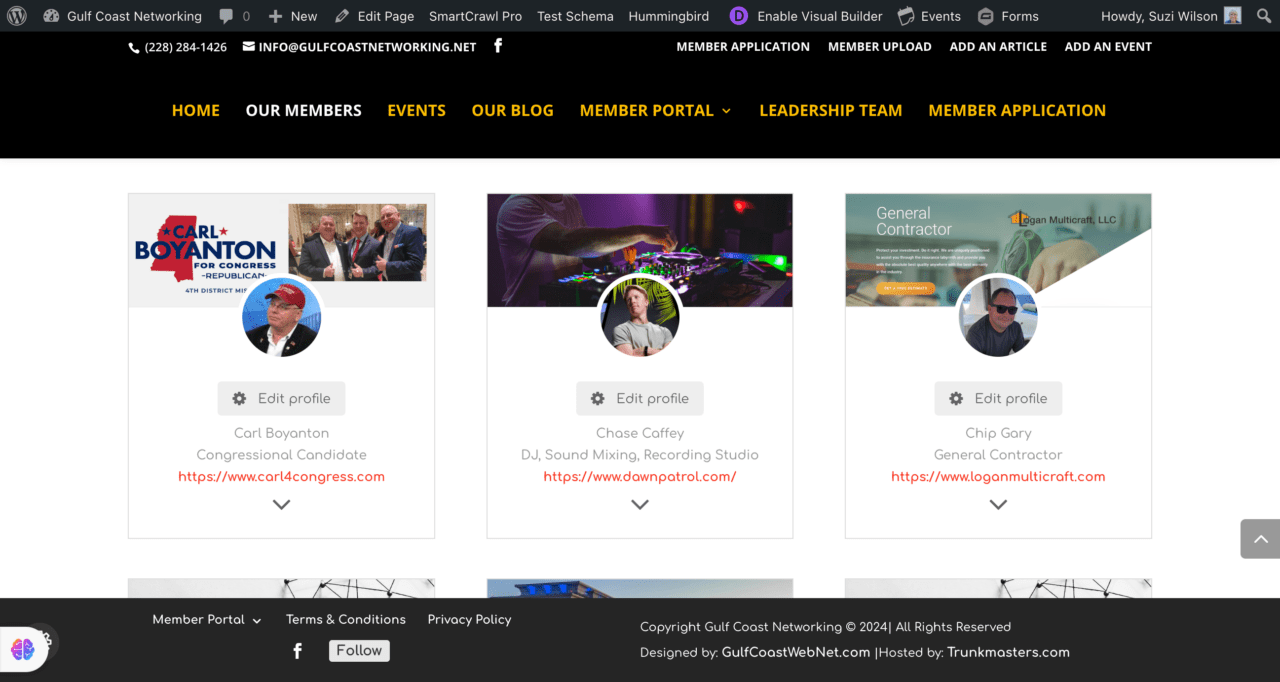1280x682 pixels.
Task: Open the Terms & Conditions footer link
Action: point(346,620)
